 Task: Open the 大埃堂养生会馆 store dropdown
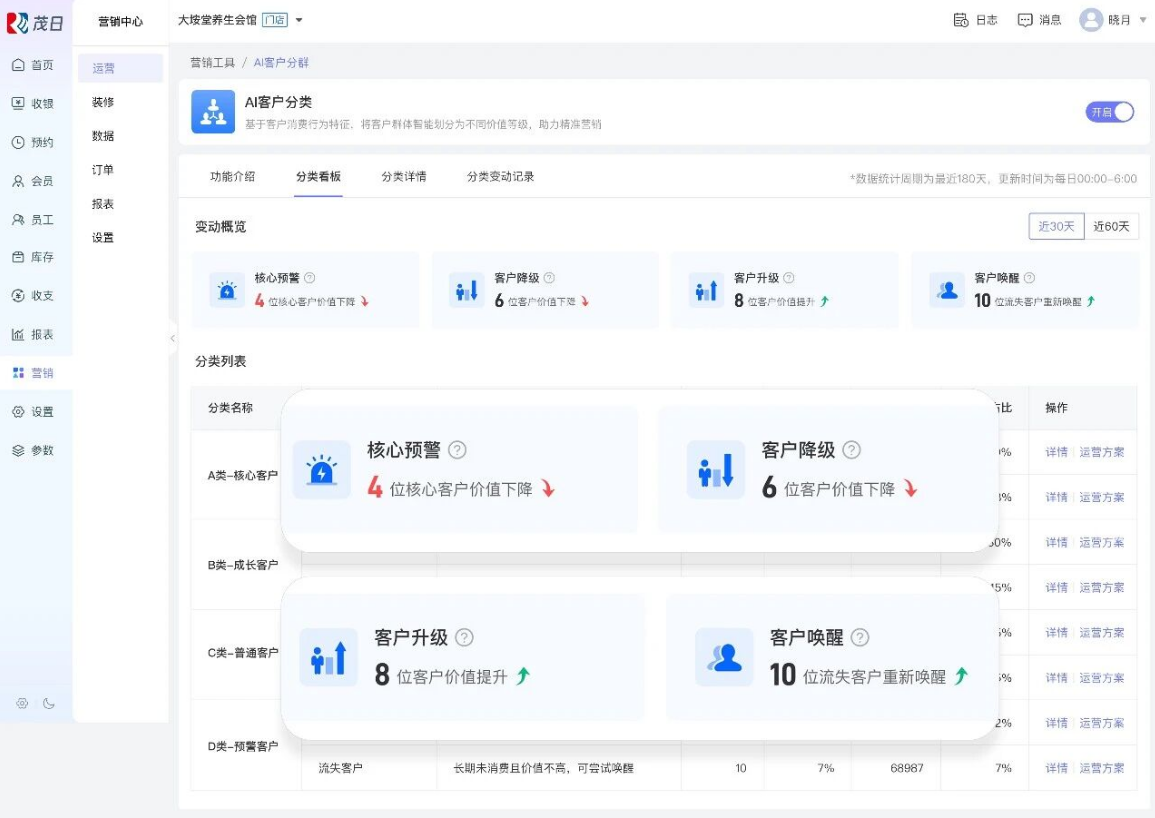[x=299, y=20]
